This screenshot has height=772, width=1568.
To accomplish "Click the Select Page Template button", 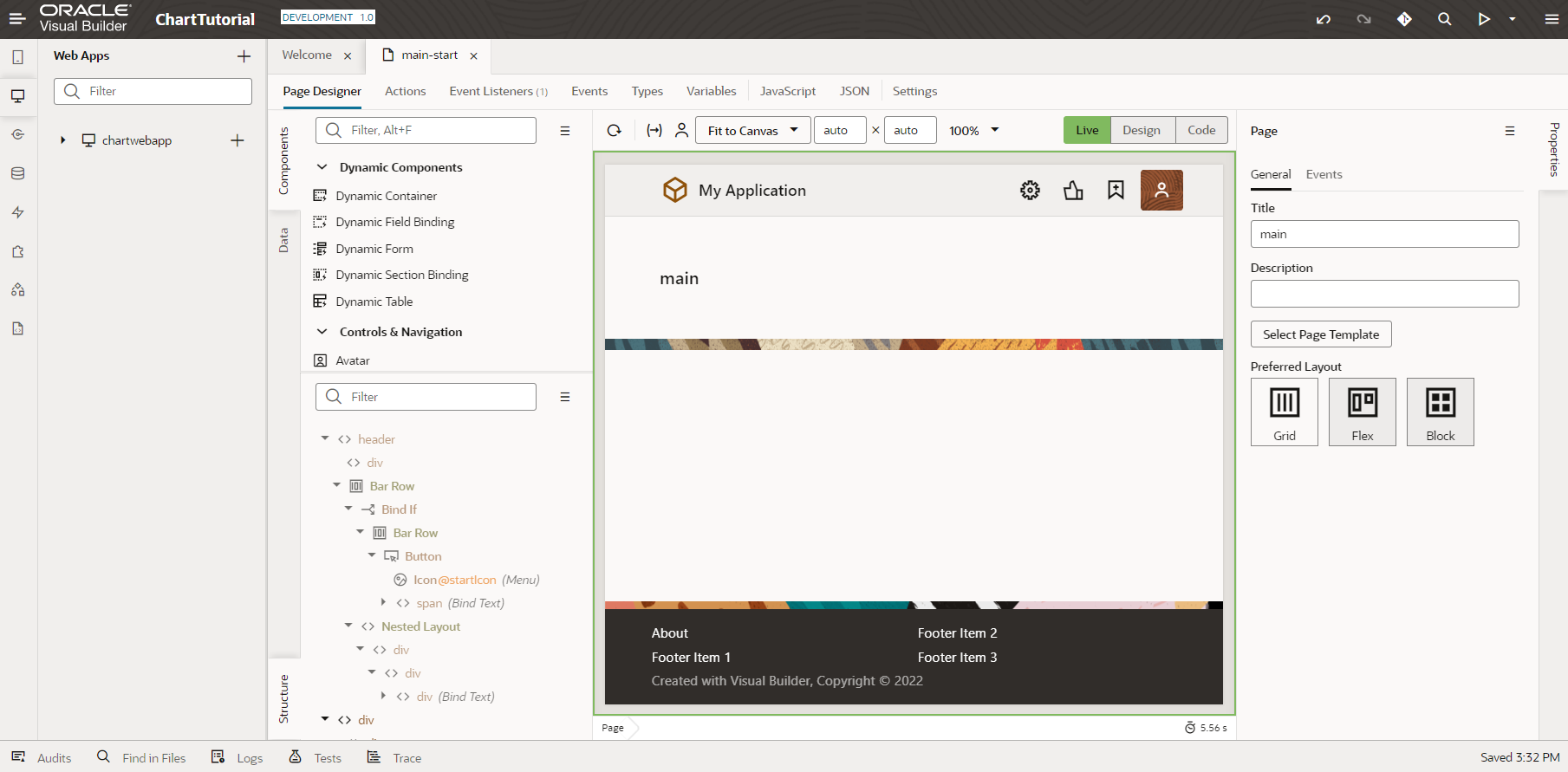I will click(x=1320, y=334).
